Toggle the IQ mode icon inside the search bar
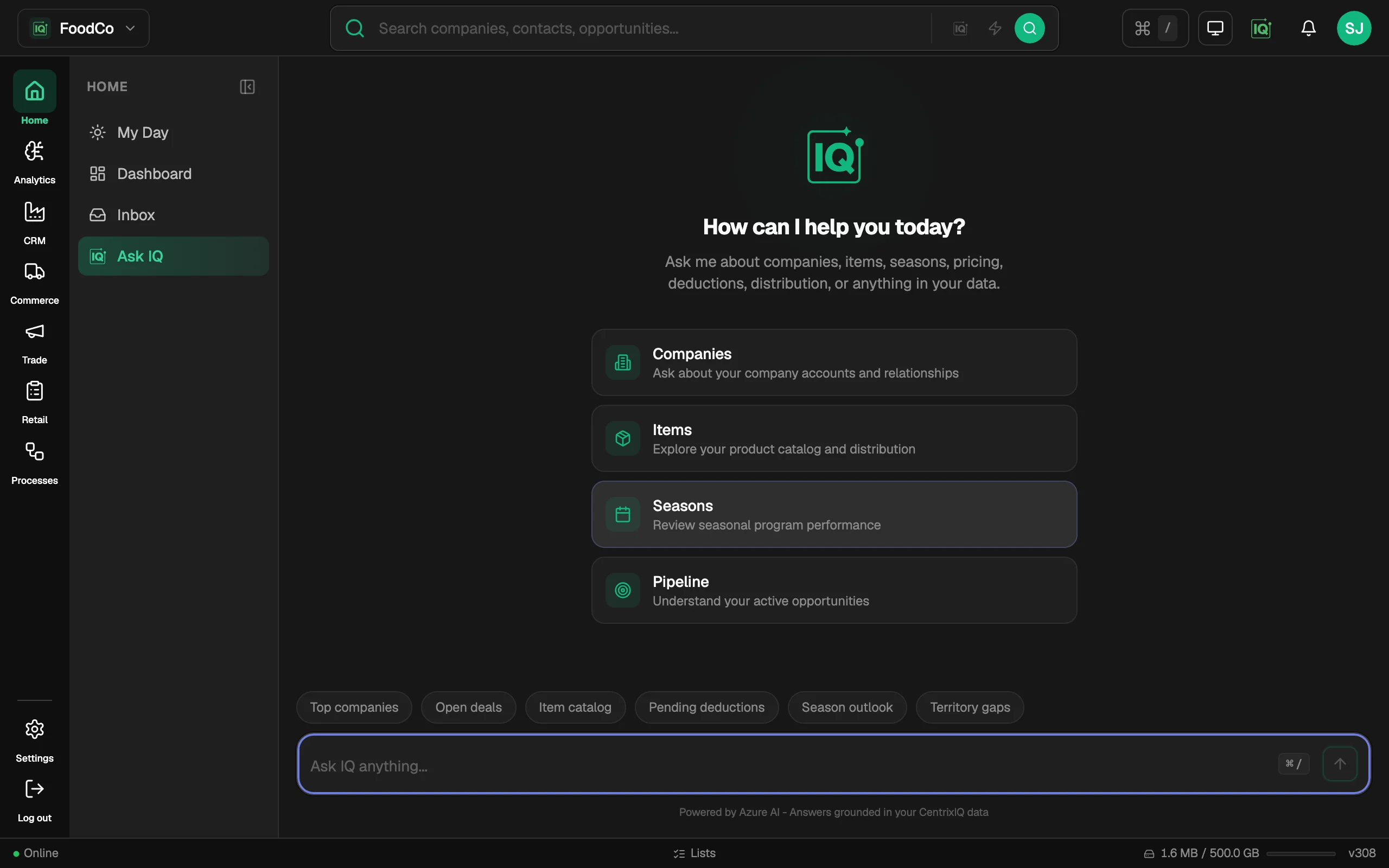 click(x=960, y=28)
